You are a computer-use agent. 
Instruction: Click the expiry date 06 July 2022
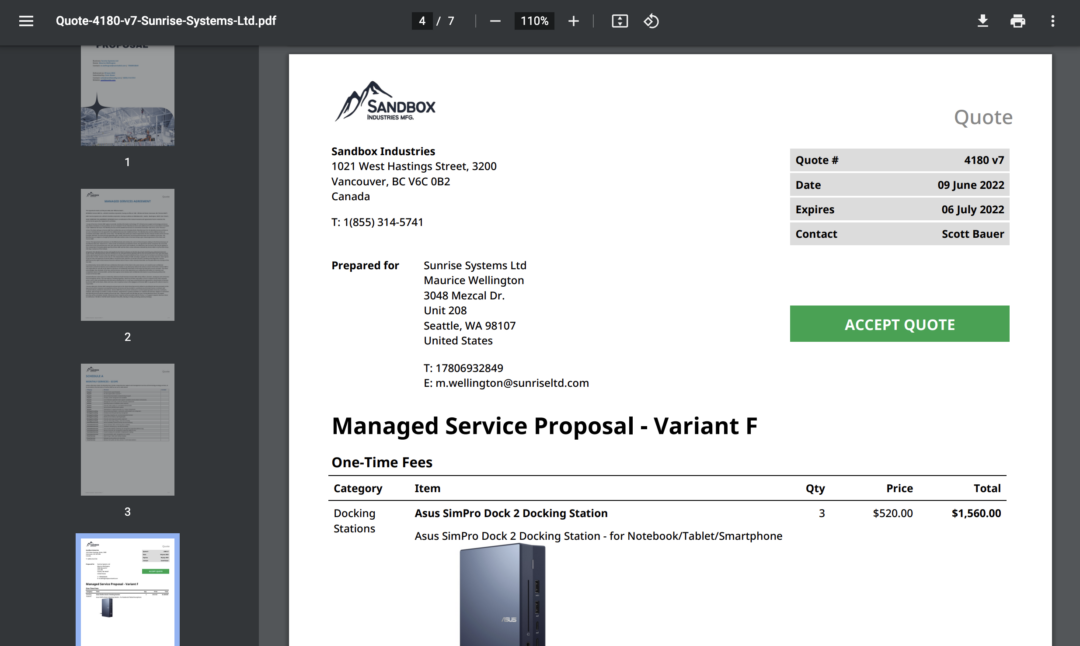click(973, 209)
